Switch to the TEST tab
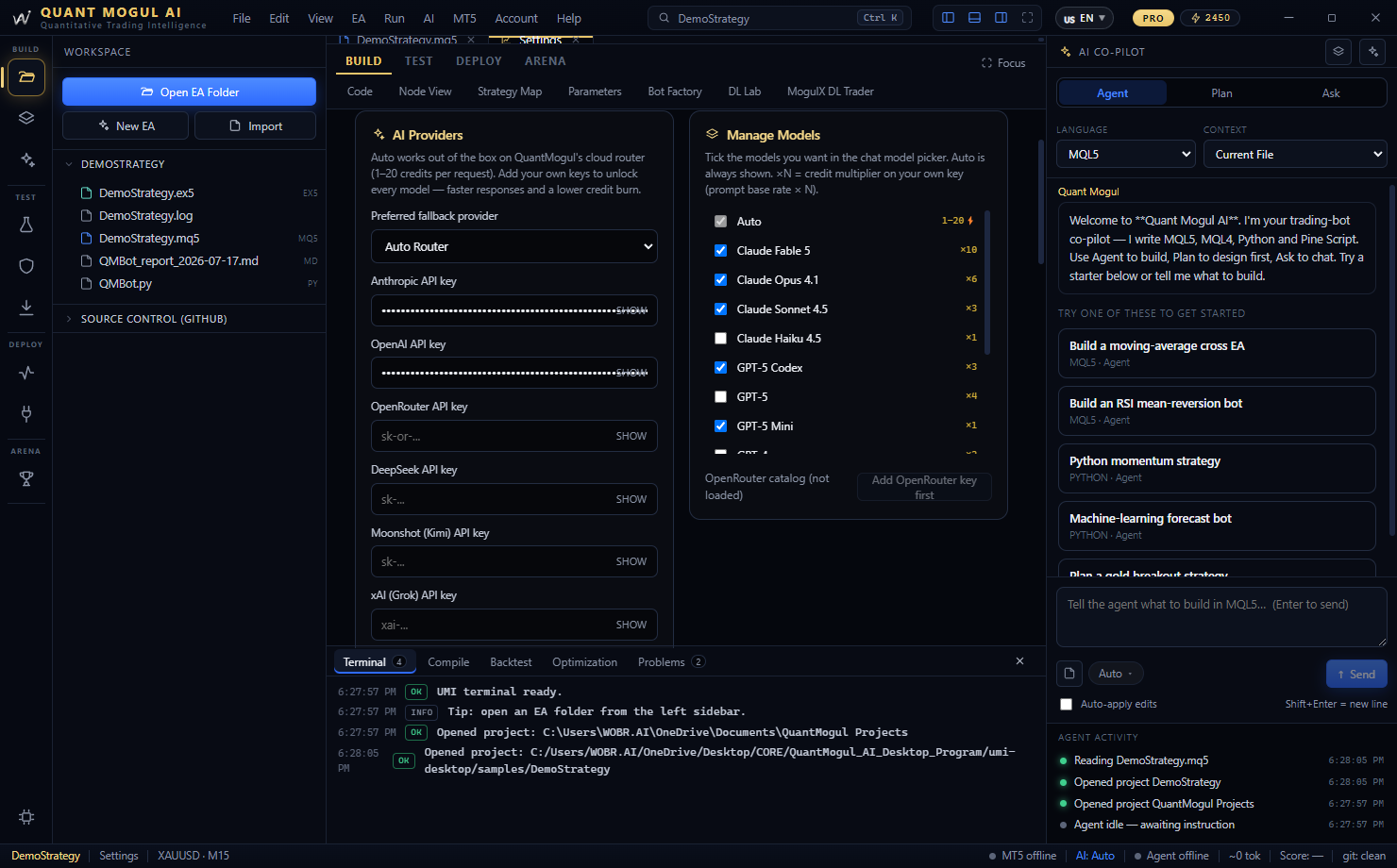 point(419,61)
